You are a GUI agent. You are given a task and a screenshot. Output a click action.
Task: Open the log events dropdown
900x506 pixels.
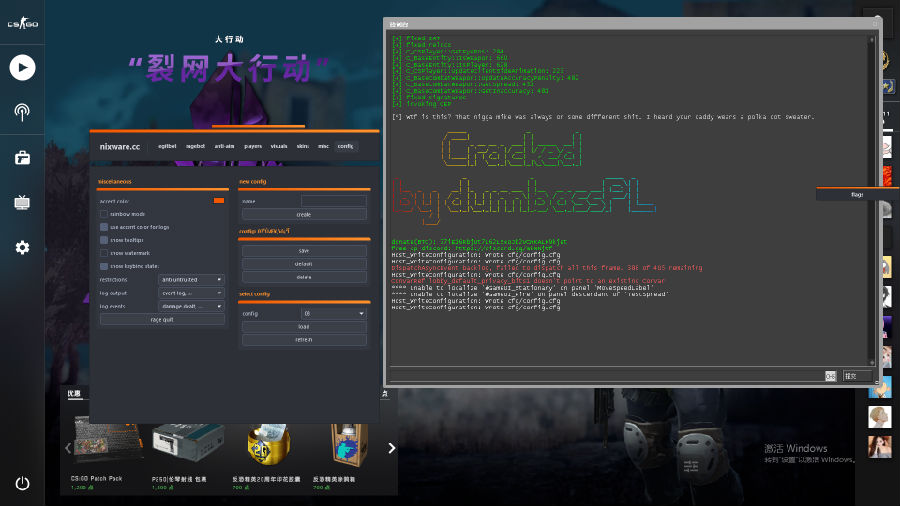[191, 306]
